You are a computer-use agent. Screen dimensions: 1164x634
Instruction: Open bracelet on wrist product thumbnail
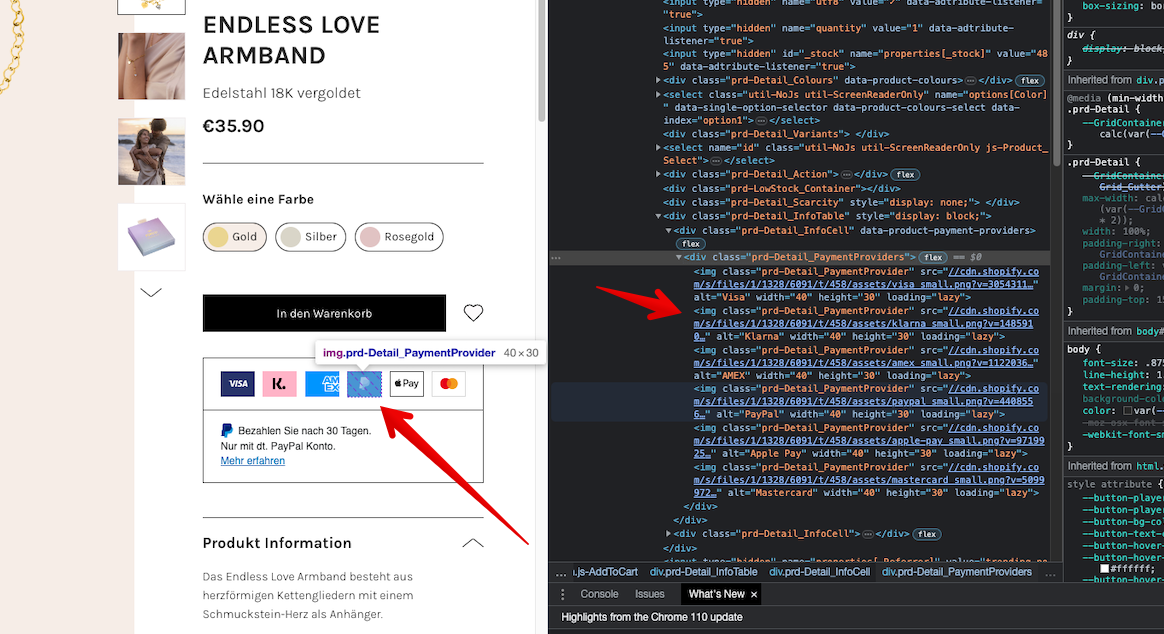151,66
